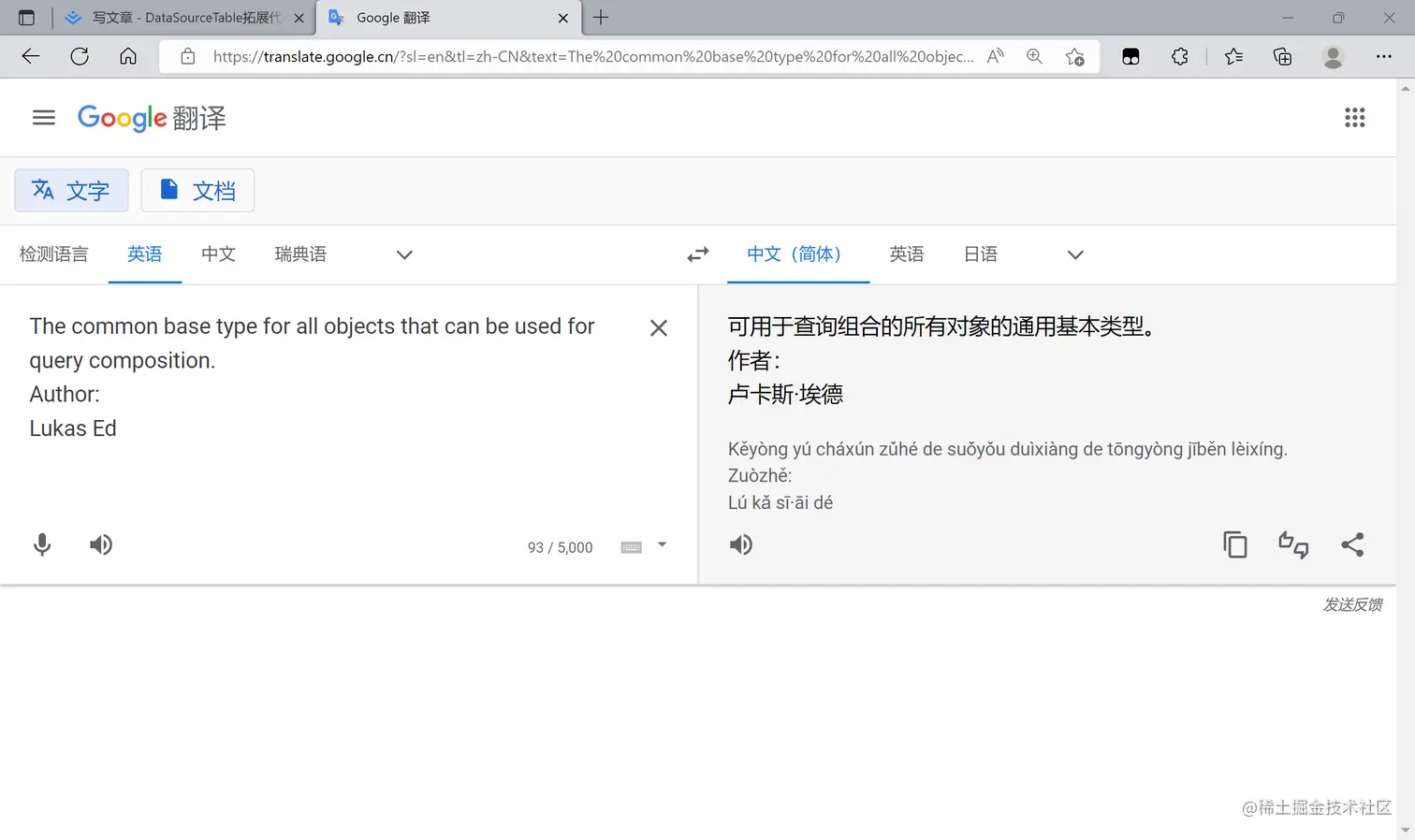Viewport: 1415px width, 840px height.
Task: Go back to the previous page
Action: [x=31, y=57]
